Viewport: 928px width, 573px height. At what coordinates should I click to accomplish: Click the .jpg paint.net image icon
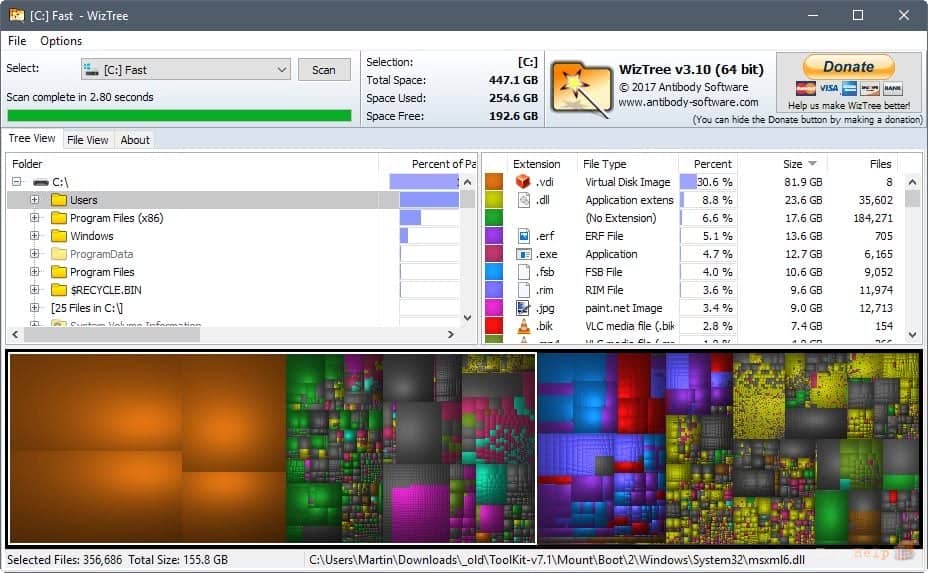click(x=523, y=308)
